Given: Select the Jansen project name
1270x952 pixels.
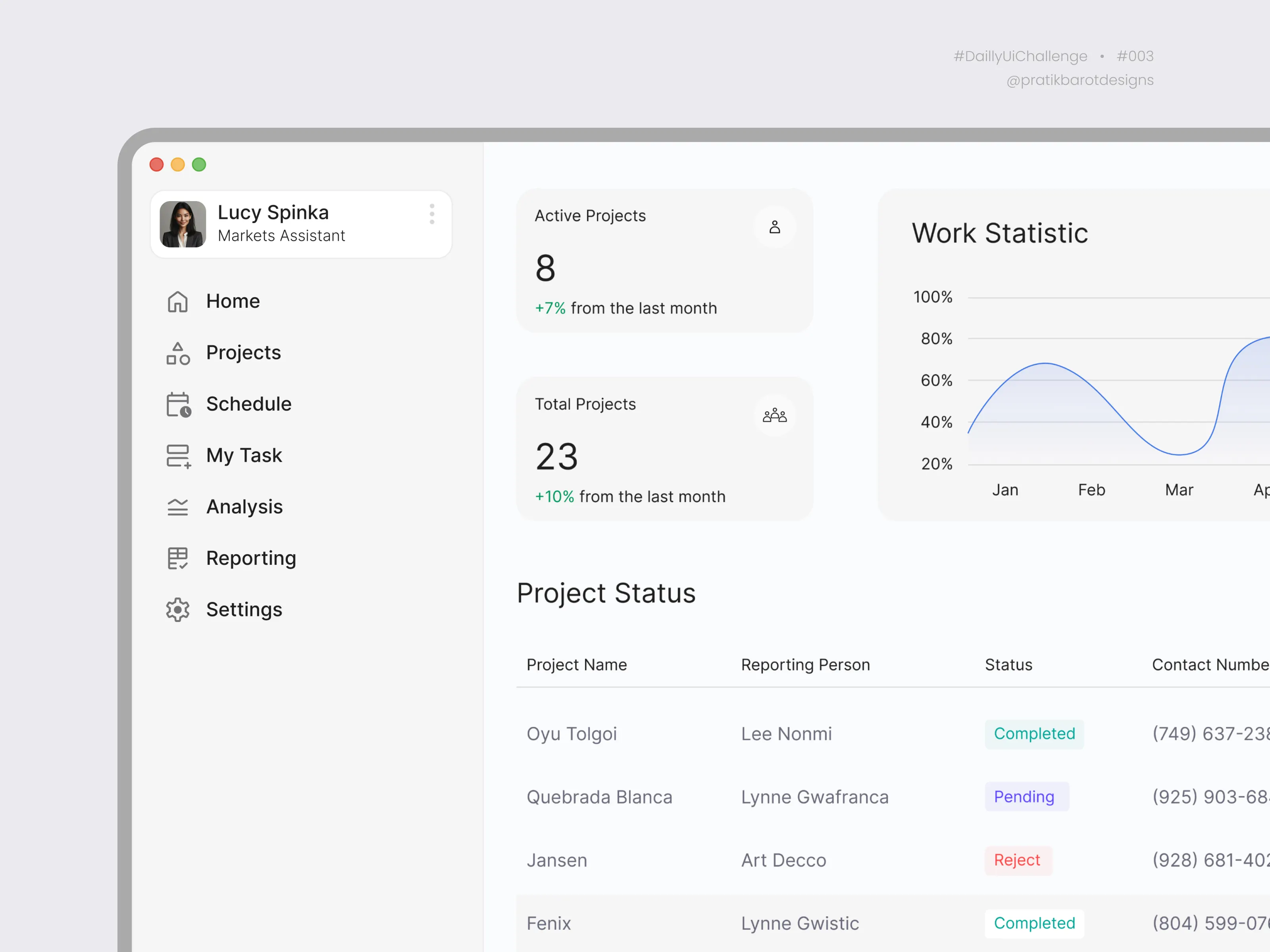Looking at the screenshot, I should 557,860.
